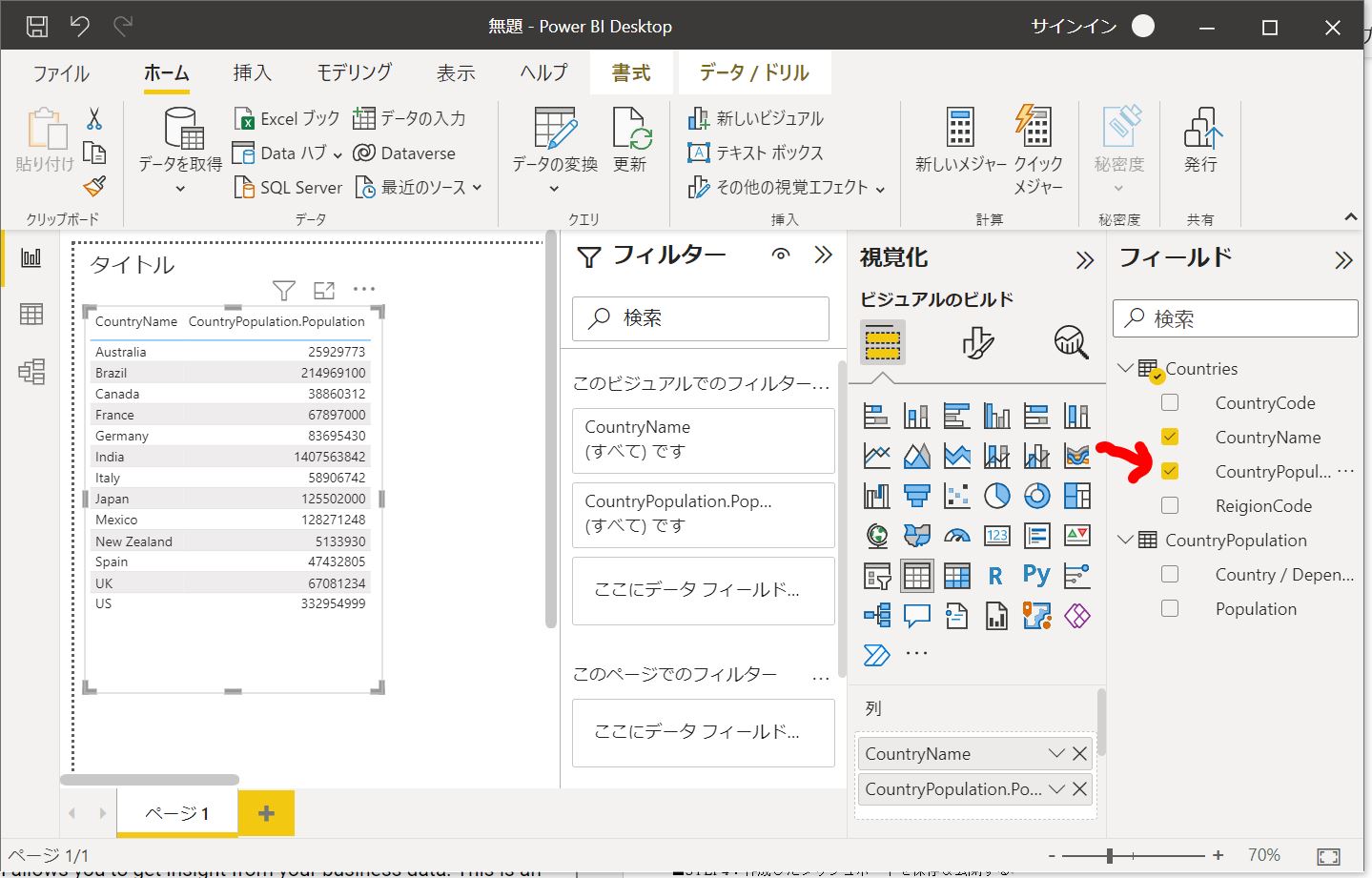
Task: Click the Undo arrow icon
Action: click(x=80, y=26)
